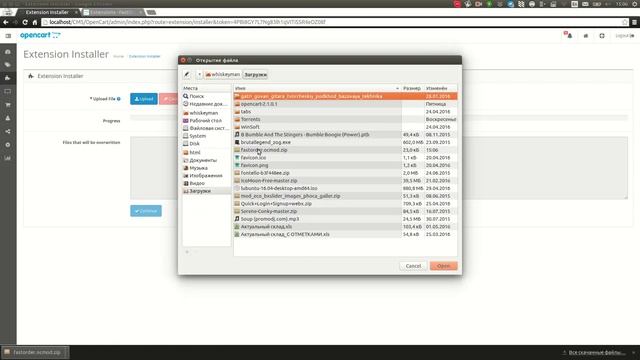Click the blue Upload button
Viewport: 640px width, 360px height.
(x=144, y=99)
